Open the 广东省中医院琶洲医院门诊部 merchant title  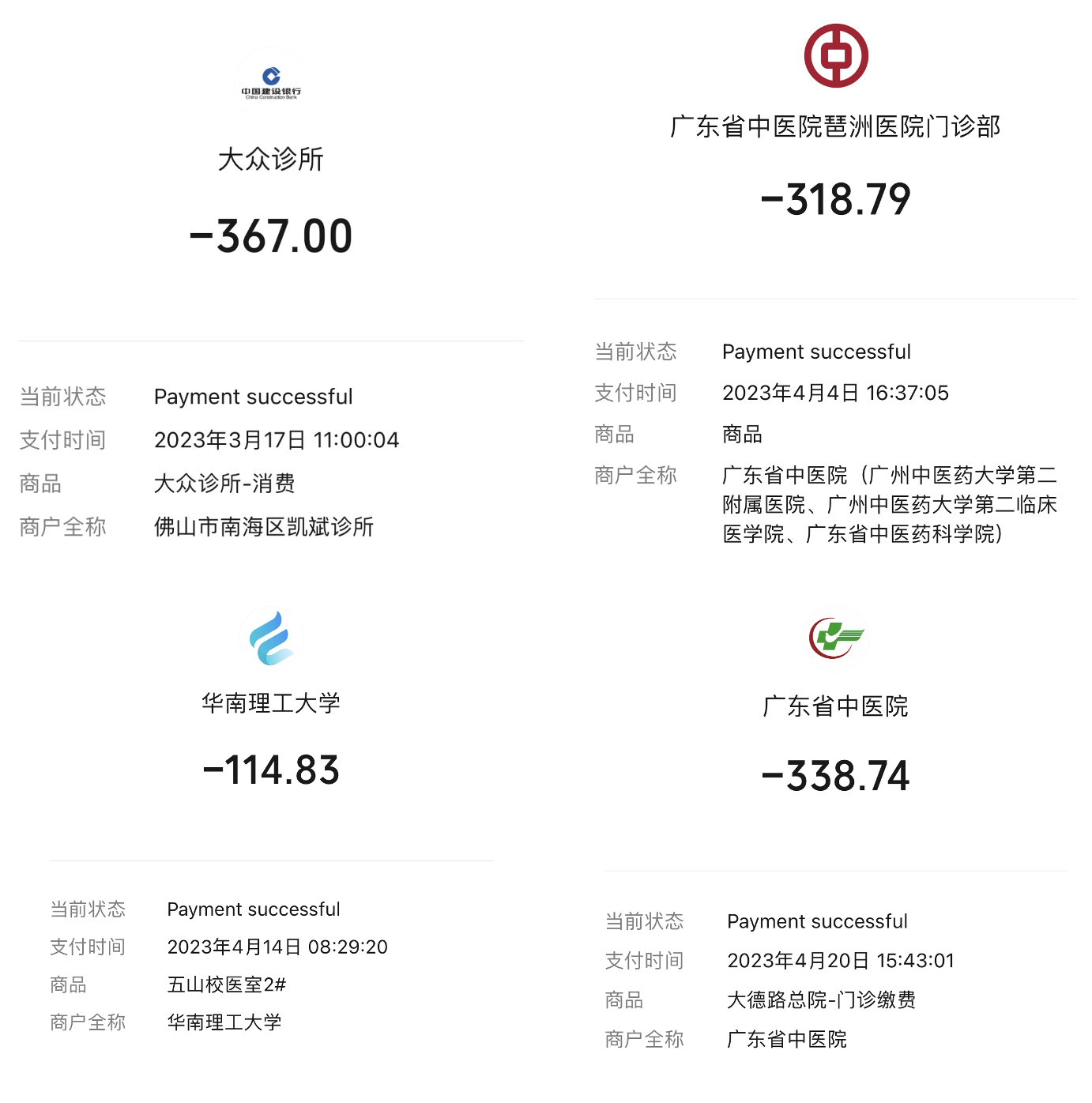(x=835, y=126)
